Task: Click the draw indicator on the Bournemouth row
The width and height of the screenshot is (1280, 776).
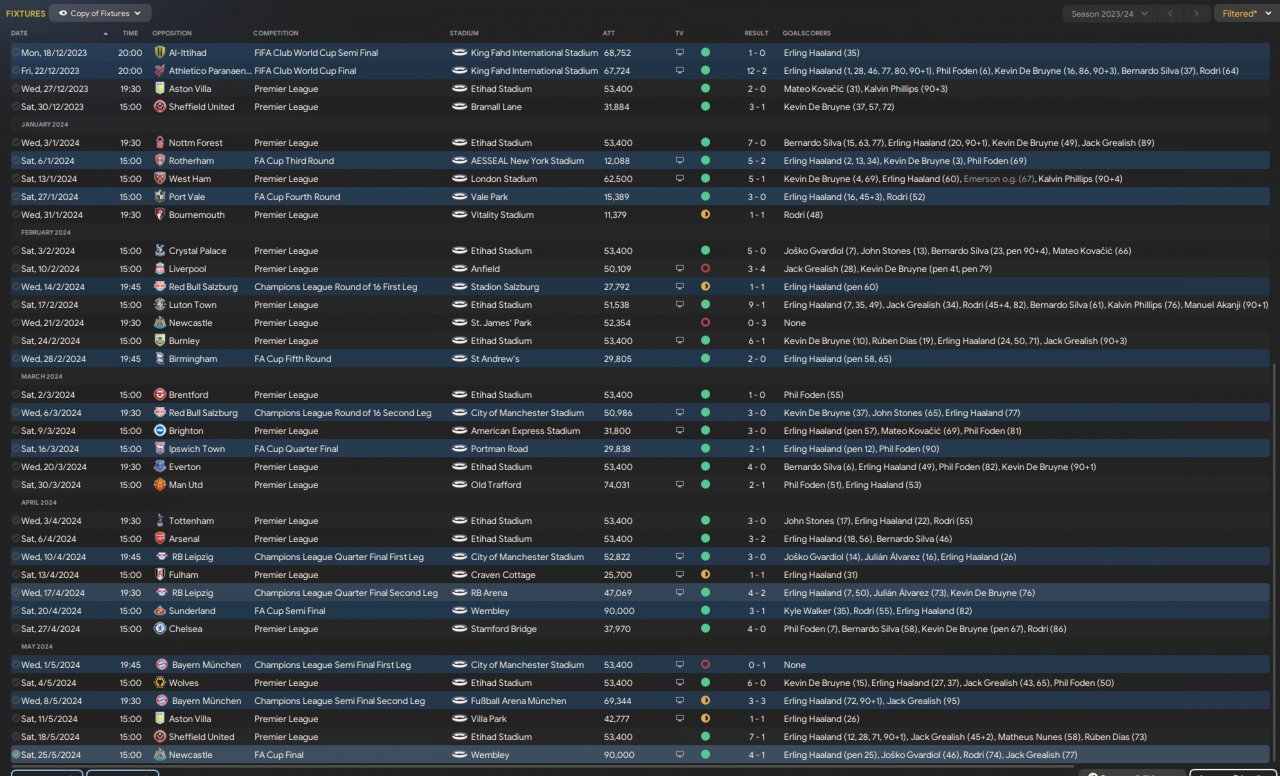Action: pos(705,214)
